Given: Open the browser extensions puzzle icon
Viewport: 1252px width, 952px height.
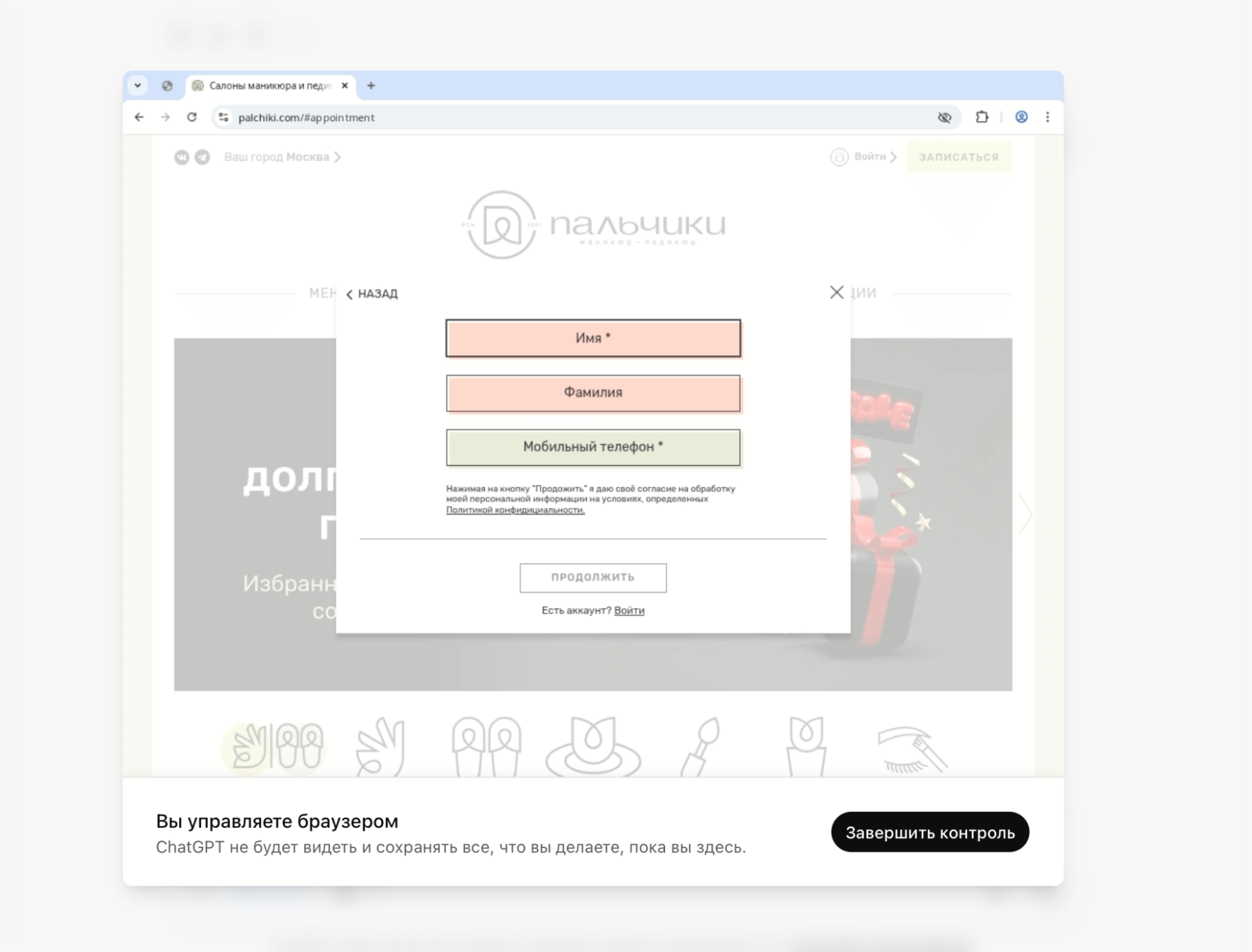Looking at the screenshot, I should tap(981, 117).
